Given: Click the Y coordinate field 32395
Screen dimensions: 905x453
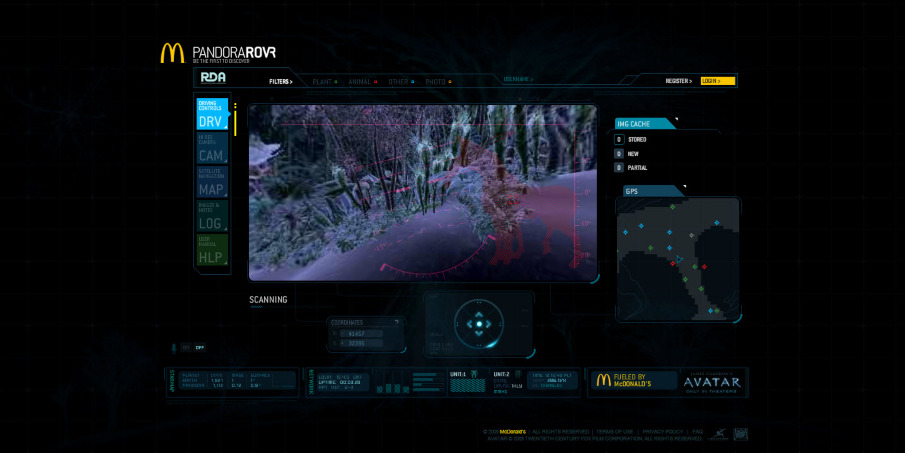Looking at the screenshot, I should (x=361, y=343).
